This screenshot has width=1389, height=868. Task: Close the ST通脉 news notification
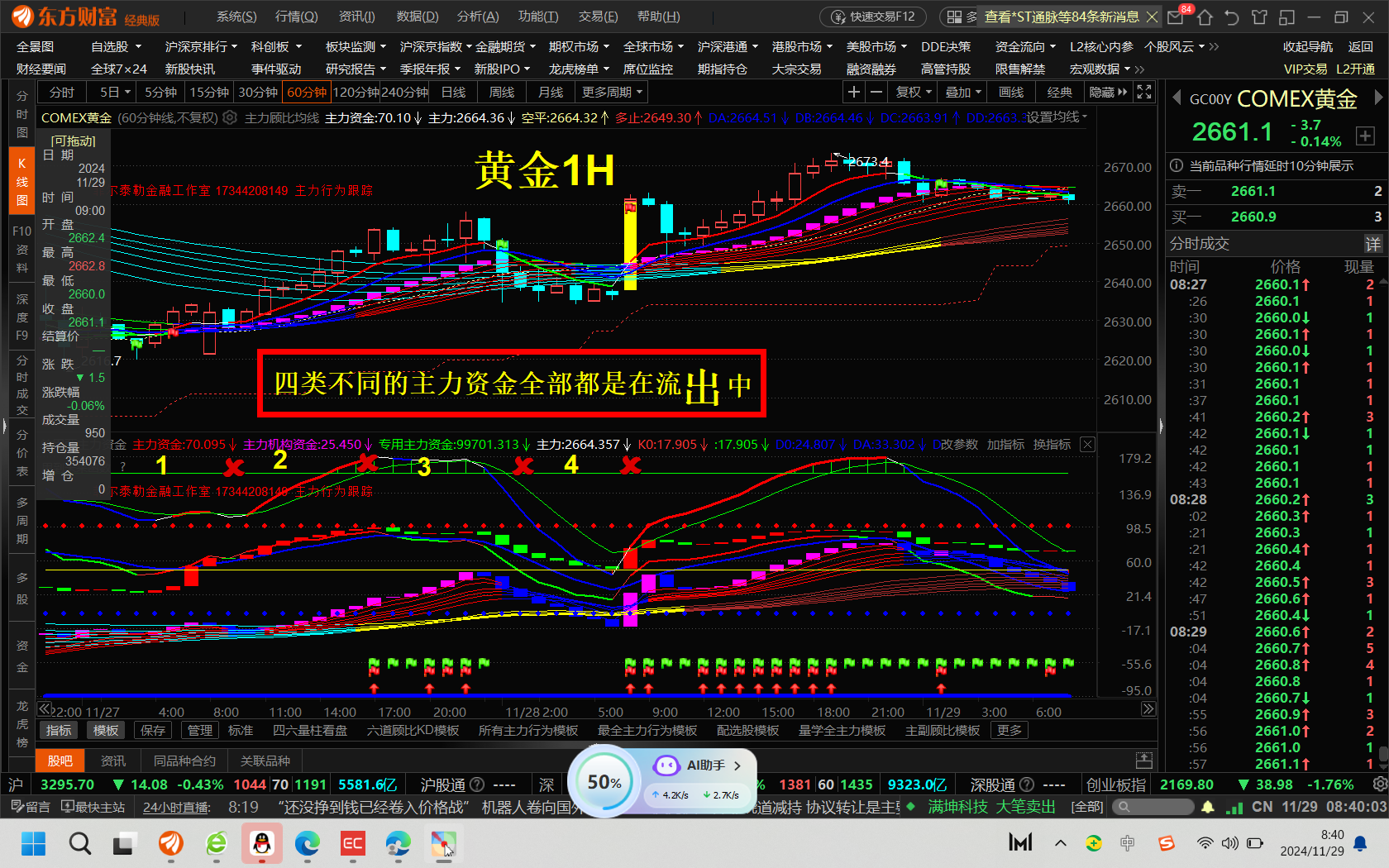coord(1152,17)
